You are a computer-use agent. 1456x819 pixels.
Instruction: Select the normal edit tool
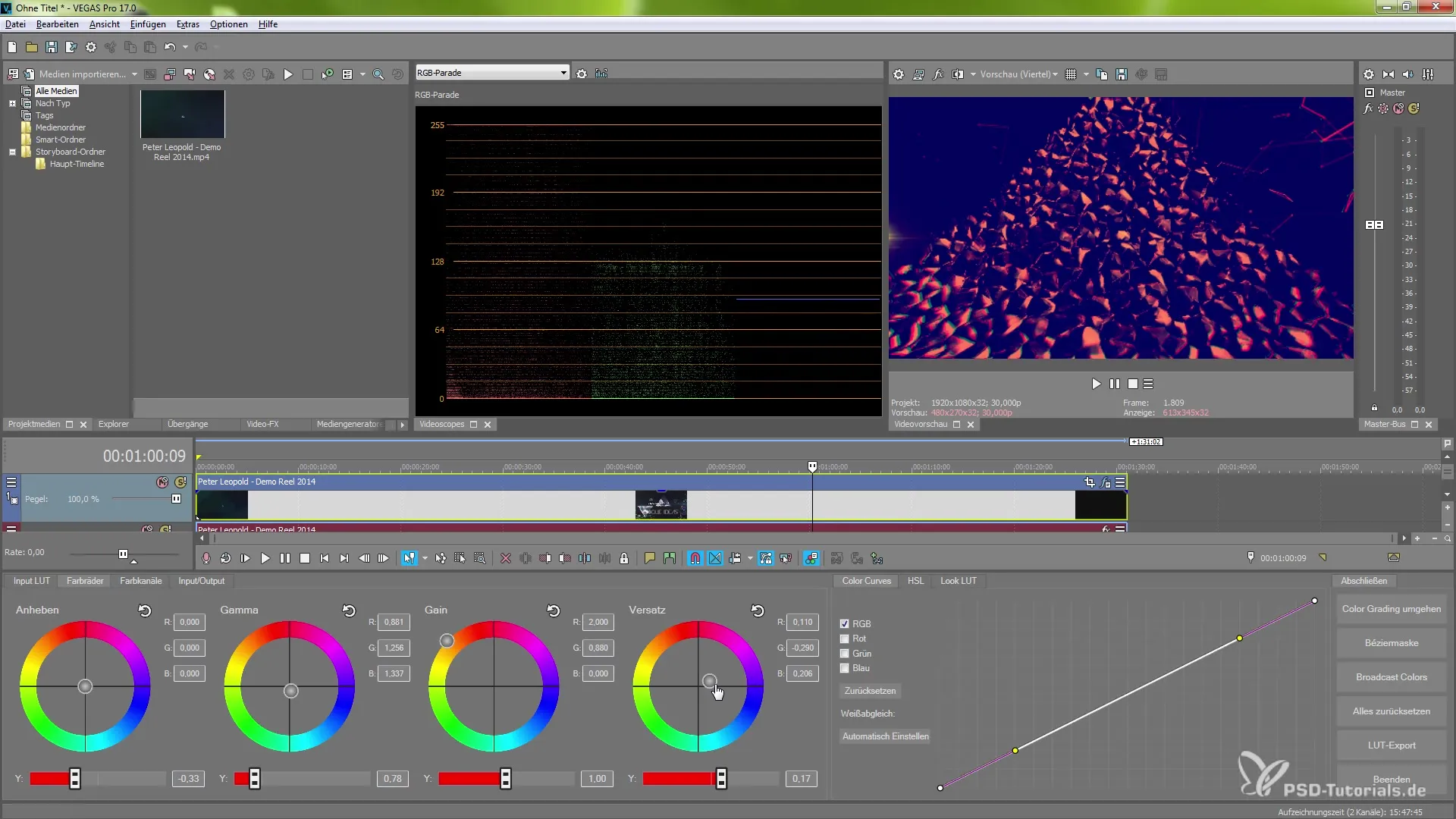pos(409,558)
